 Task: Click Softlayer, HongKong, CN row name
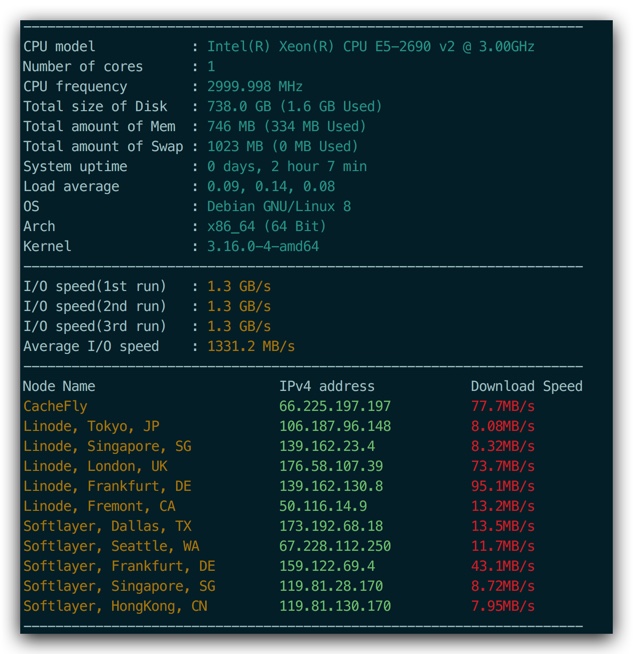click(x=115, y=606)
